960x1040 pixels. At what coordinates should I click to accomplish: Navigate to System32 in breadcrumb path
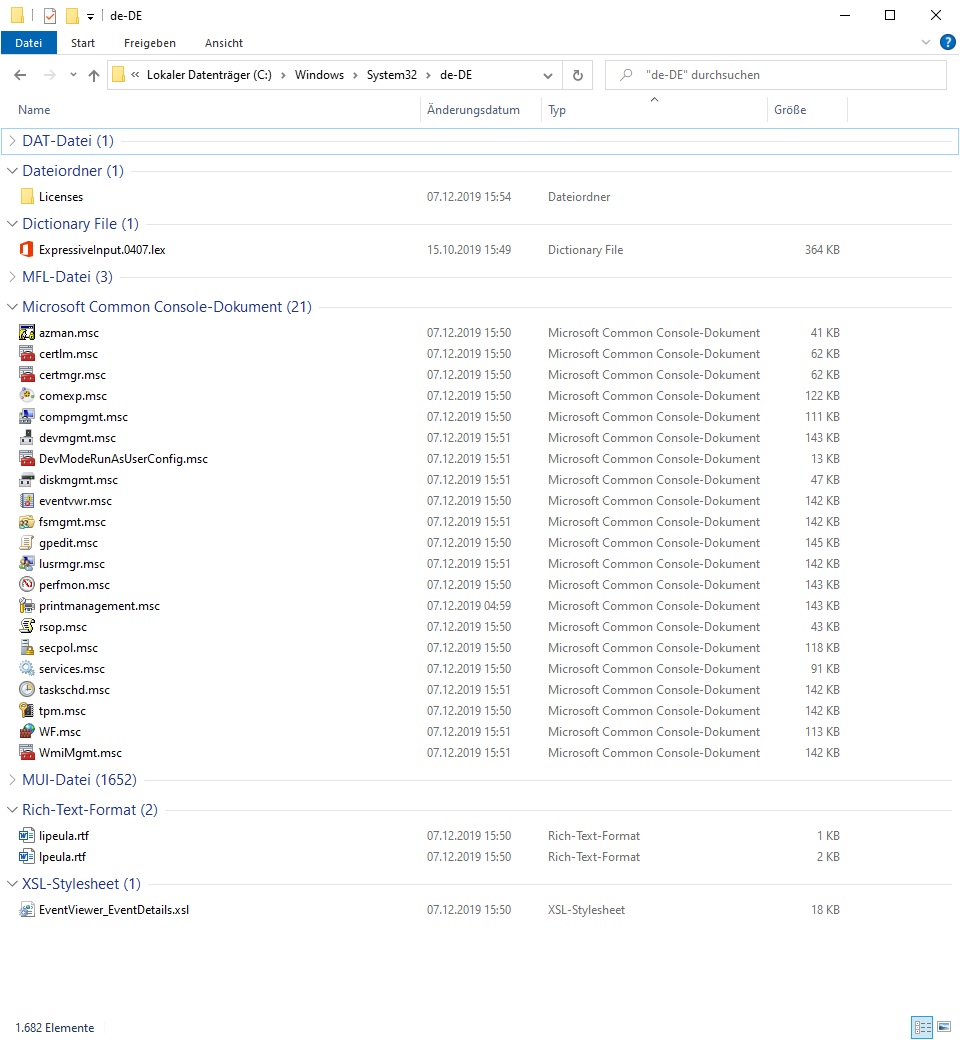tap(391, 75)
